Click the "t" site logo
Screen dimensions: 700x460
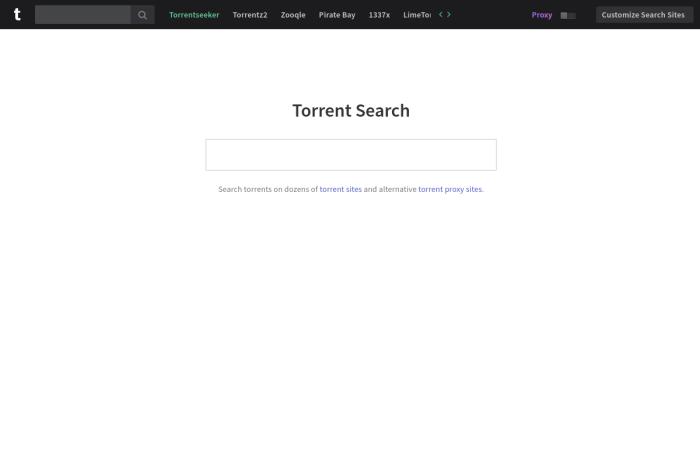point(17,15)
